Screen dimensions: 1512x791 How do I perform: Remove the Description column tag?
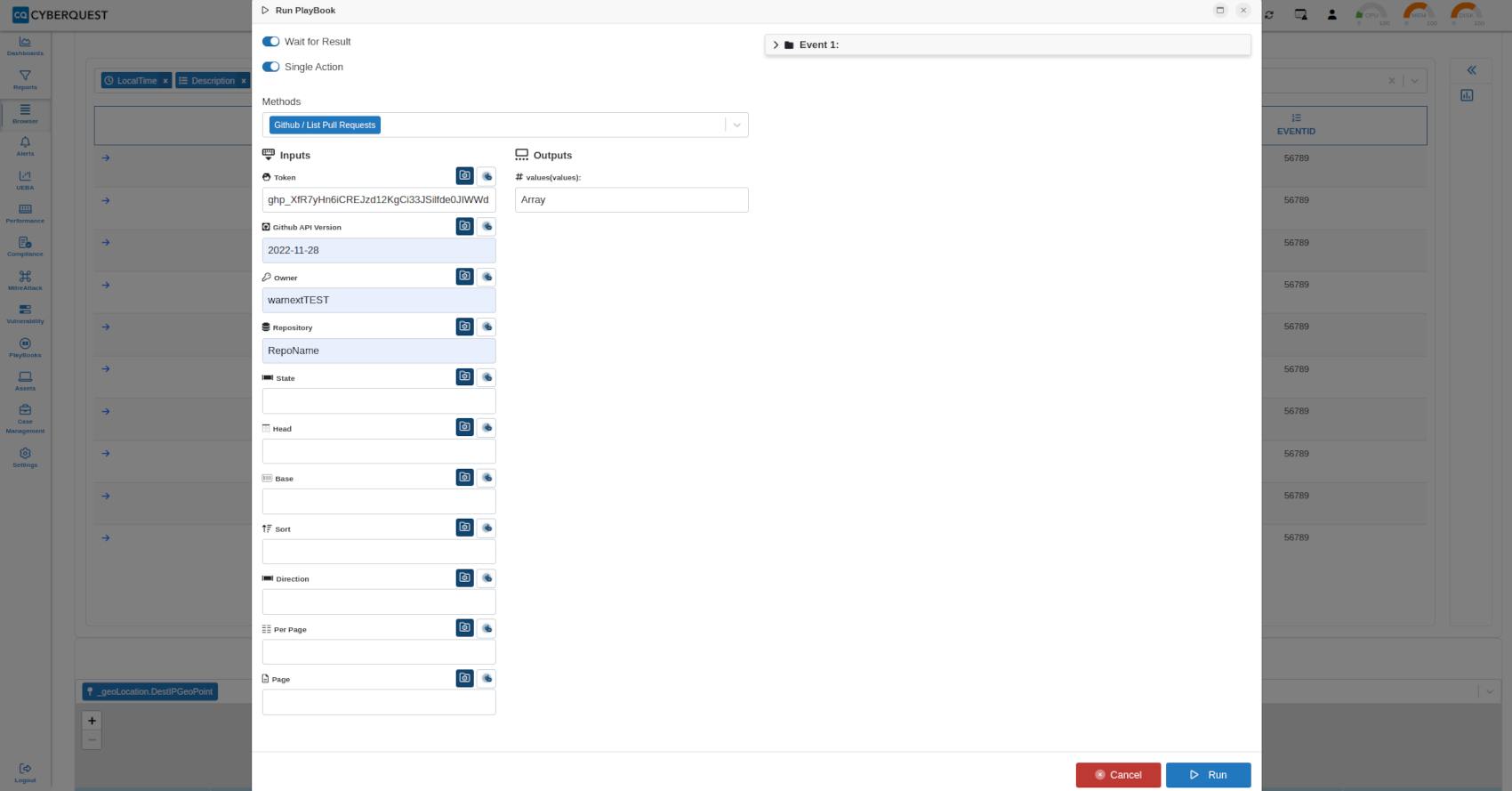pos(243,81)
